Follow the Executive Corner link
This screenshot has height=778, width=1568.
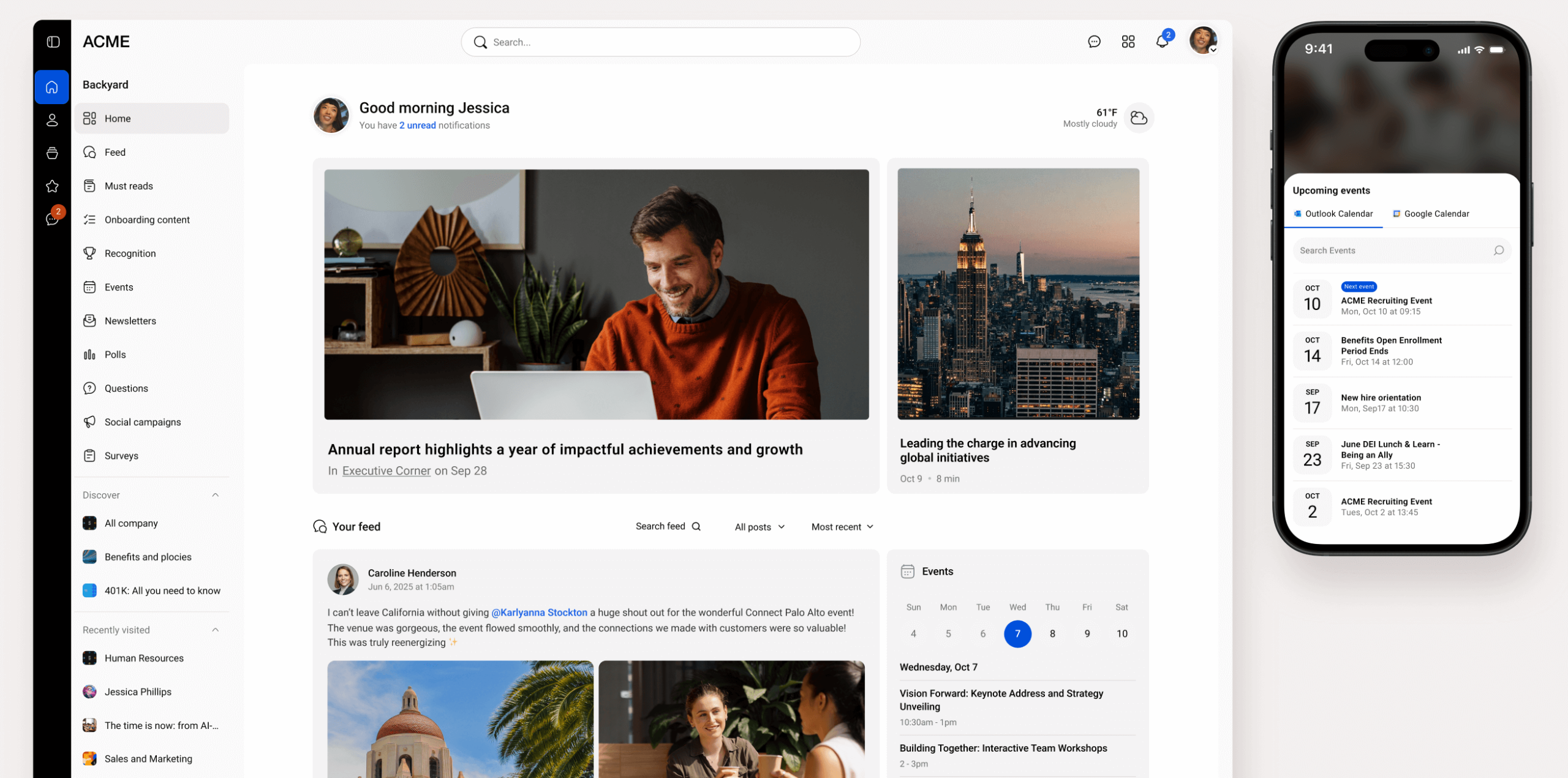click(386, 470)
